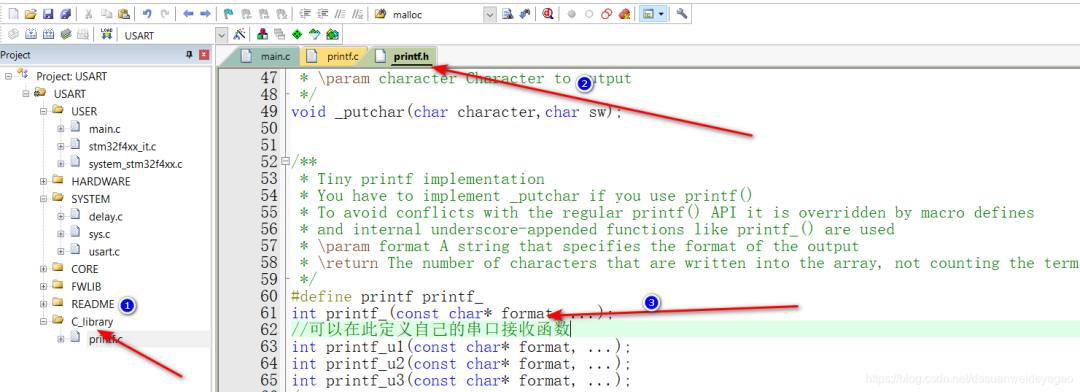Expand the CORE group in the project tree
The width and height of the screenshot is (1080, 392).
click(43, 269)
